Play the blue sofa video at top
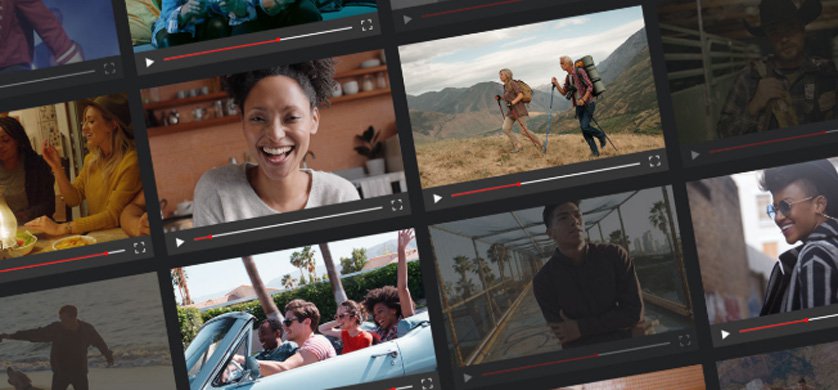Viewport: 838px width, 390px height. (150, 63)
